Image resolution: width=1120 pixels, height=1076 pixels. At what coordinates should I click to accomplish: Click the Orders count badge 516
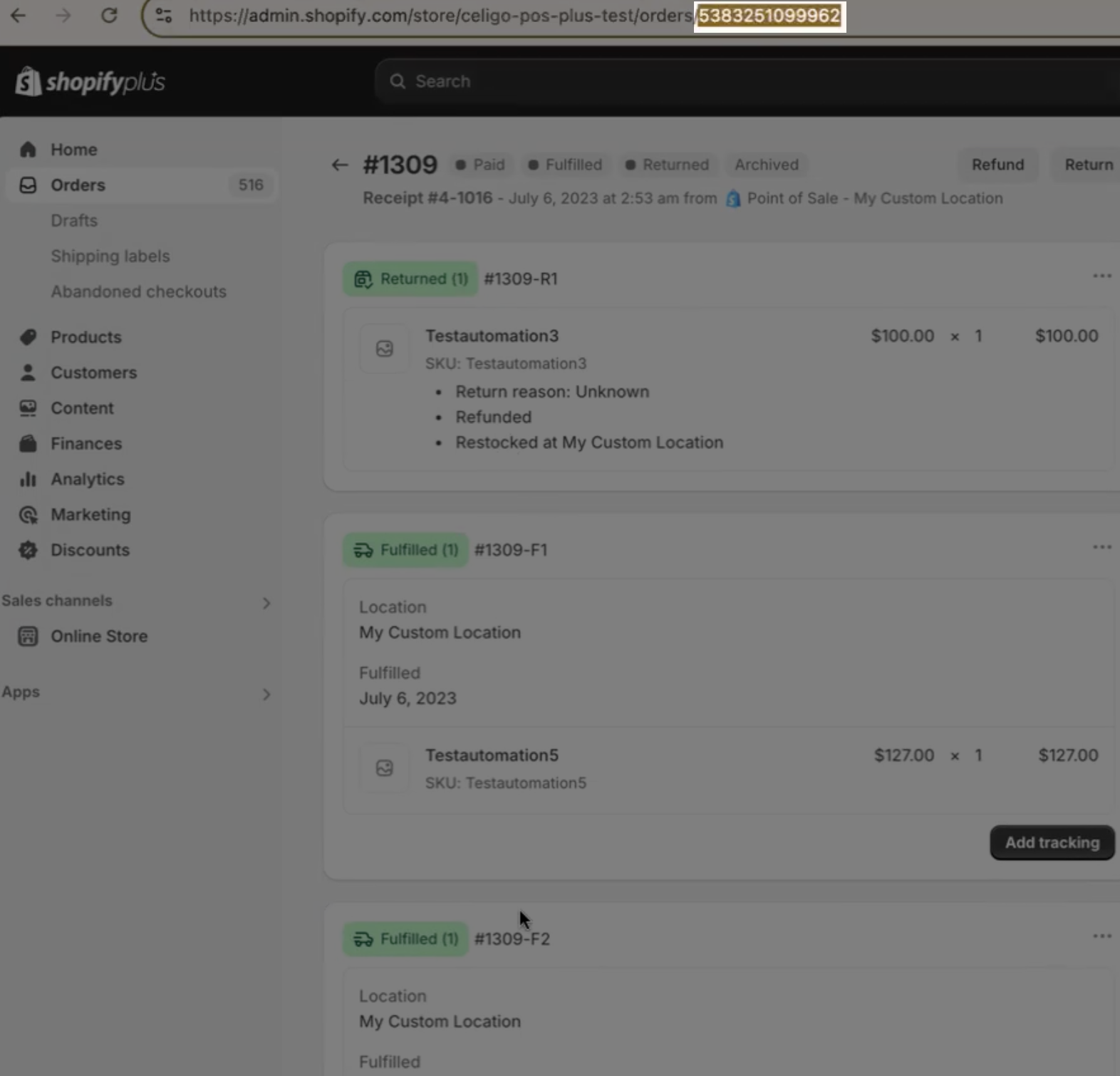click(251, 185)
